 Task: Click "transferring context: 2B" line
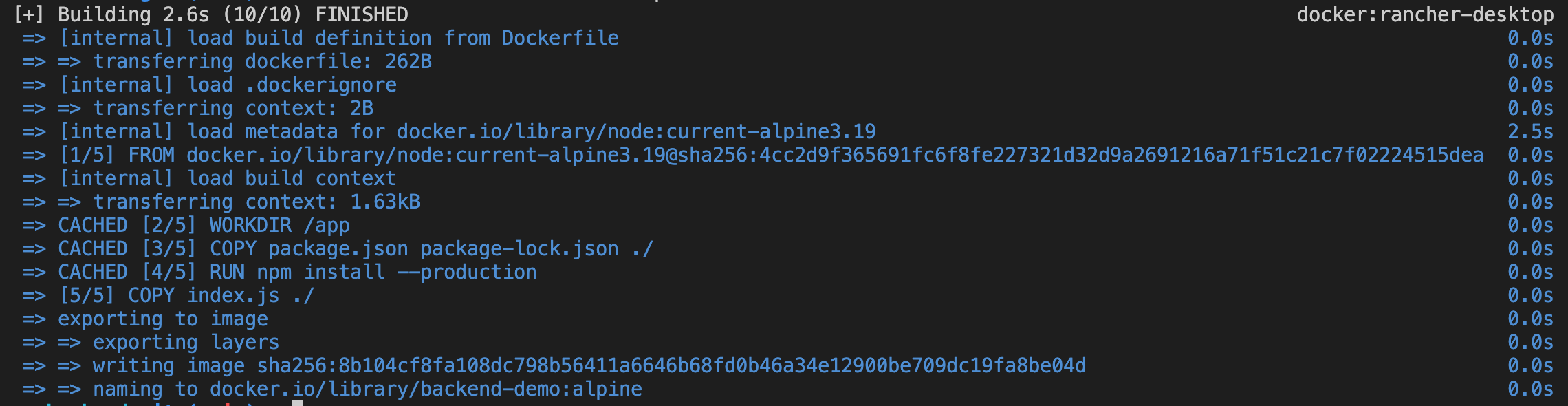coord(233,108)
